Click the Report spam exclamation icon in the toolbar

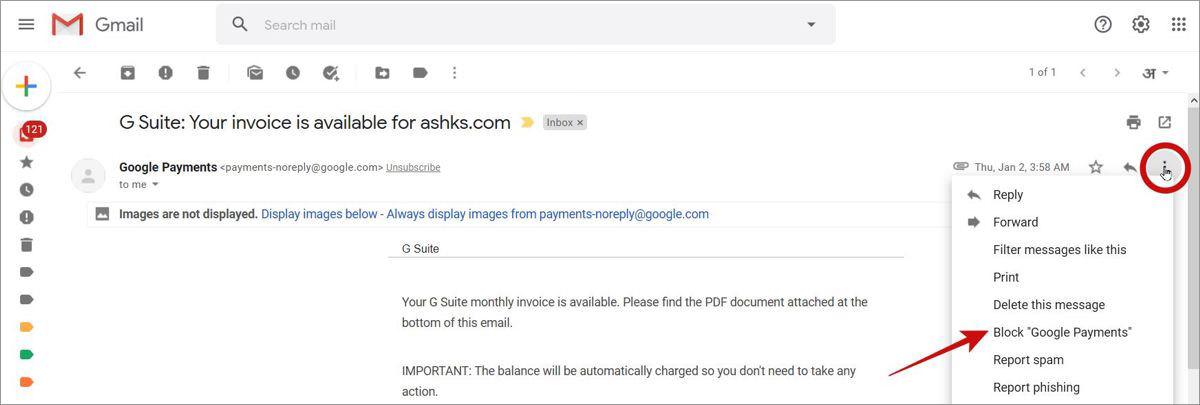(165, 73)
